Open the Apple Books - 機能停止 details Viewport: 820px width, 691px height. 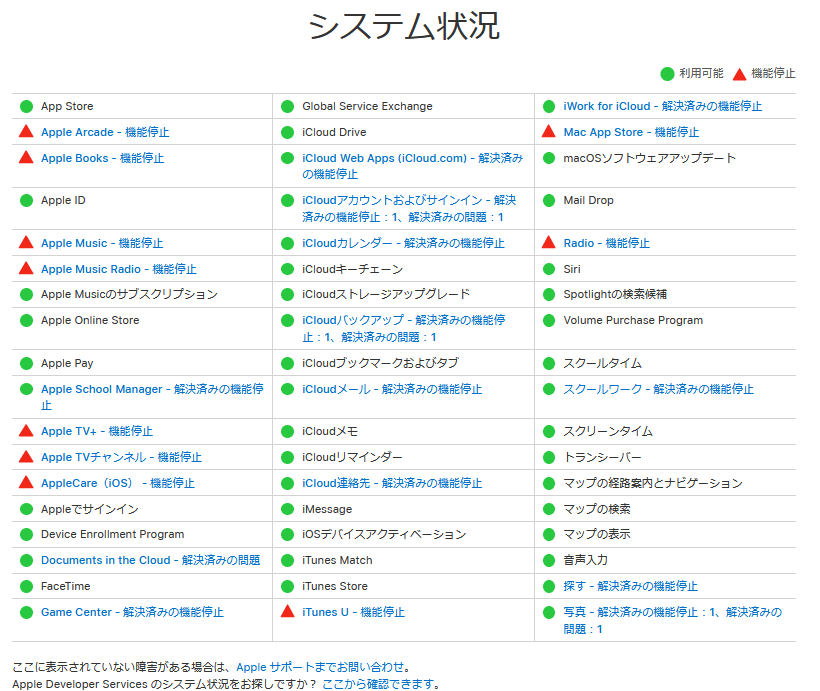point(102,158)
